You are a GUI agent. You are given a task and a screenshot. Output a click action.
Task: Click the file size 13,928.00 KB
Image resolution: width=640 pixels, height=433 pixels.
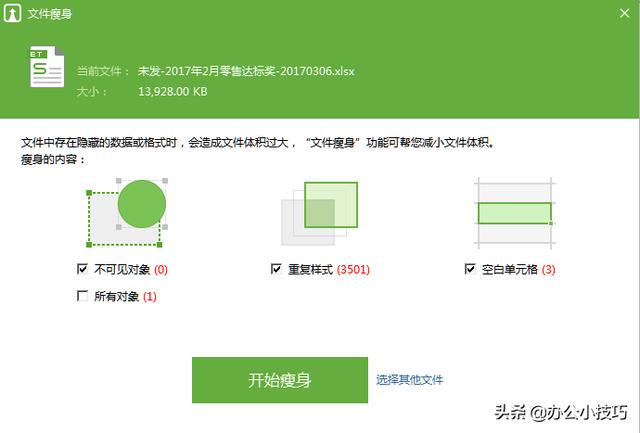173,91
